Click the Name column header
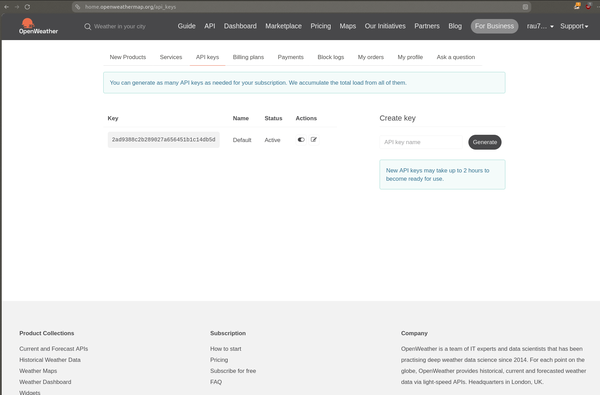 pyautogui.click(x=241, y=118)
